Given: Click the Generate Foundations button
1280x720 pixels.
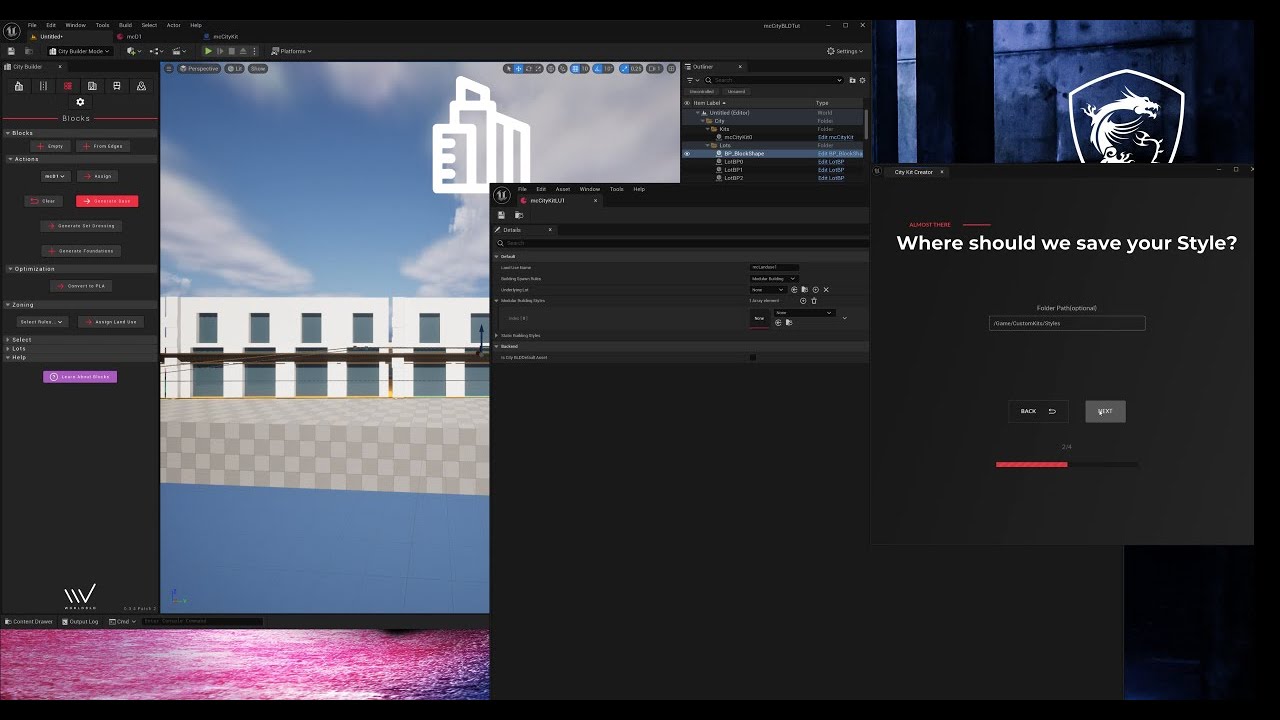Looking at the screenshot, I should tap(81, 251).
